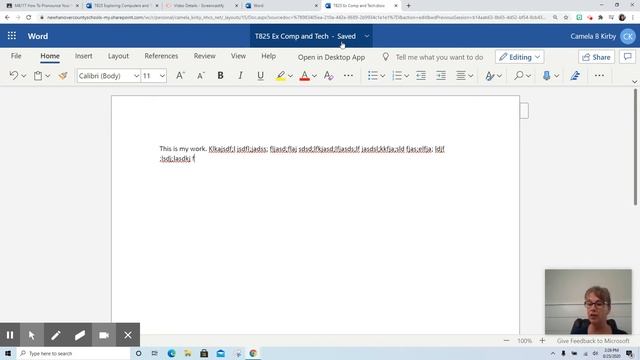Switch to the View tab

point(238,56)
